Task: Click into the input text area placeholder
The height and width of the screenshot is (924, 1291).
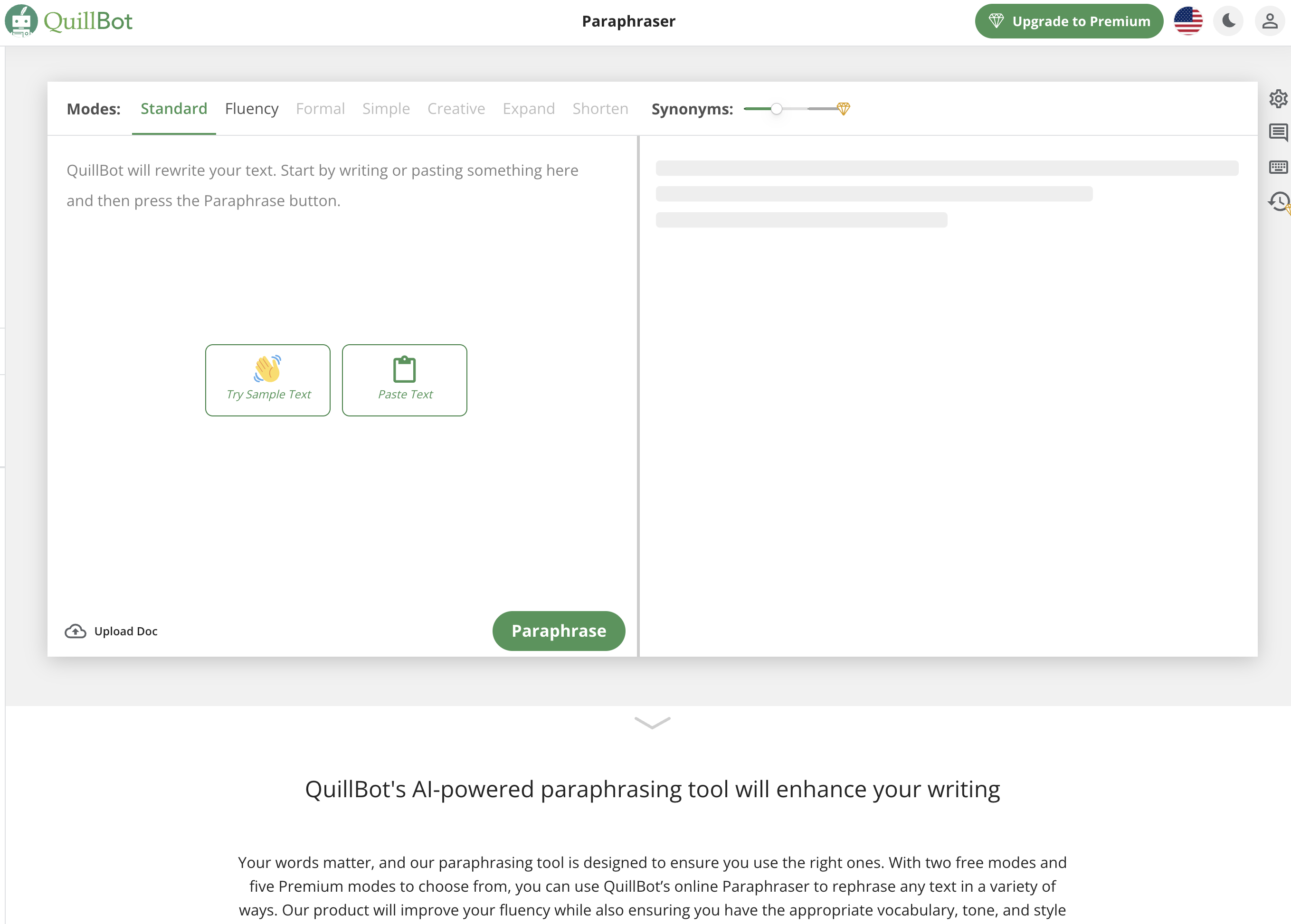Action: click(322, 186)
